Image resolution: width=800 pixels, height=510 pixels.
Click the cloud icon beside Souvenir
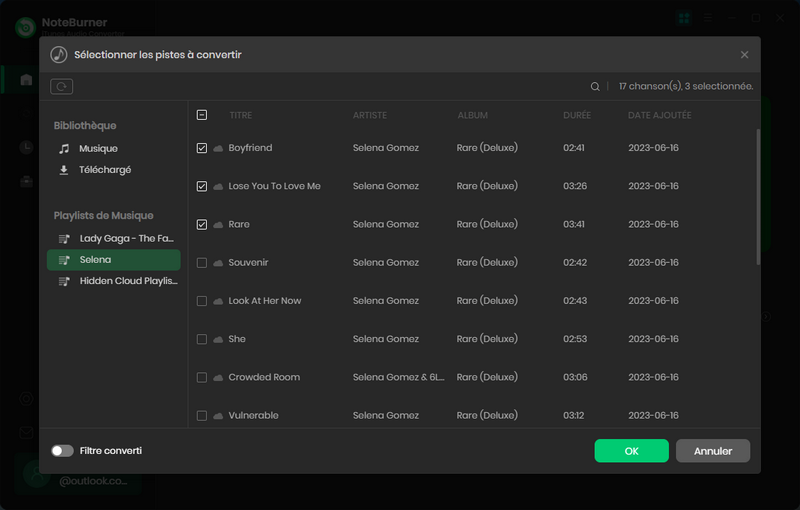(218, 263)
